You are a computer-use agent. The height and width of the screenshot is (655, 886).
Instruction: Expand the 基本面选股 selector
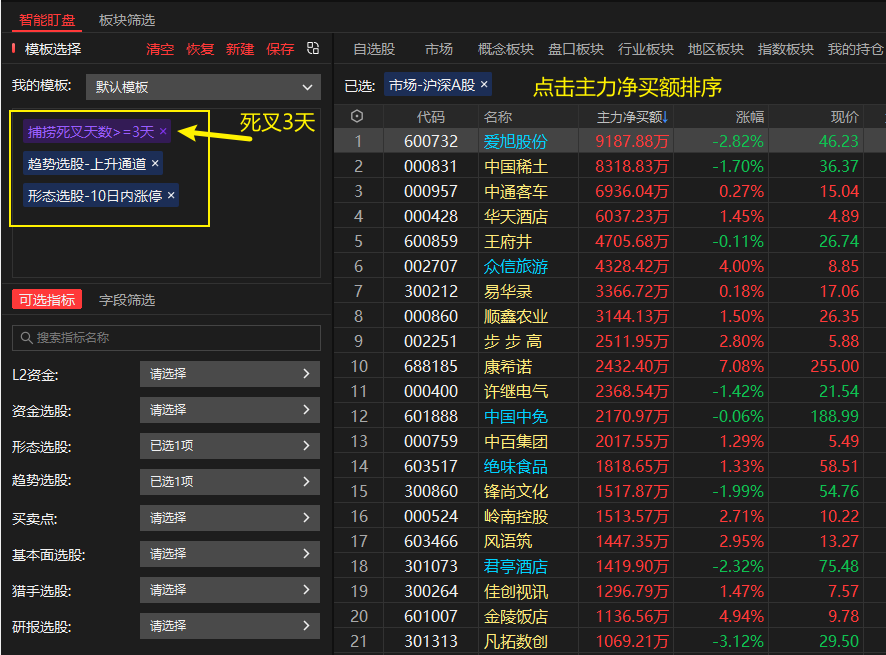pos(230,554)
